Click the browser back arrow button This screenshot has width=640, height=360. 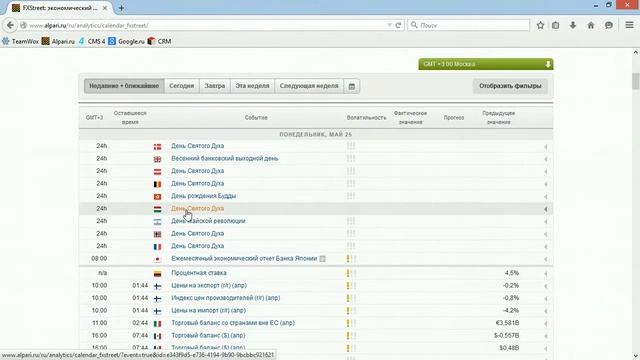[10, 25]
